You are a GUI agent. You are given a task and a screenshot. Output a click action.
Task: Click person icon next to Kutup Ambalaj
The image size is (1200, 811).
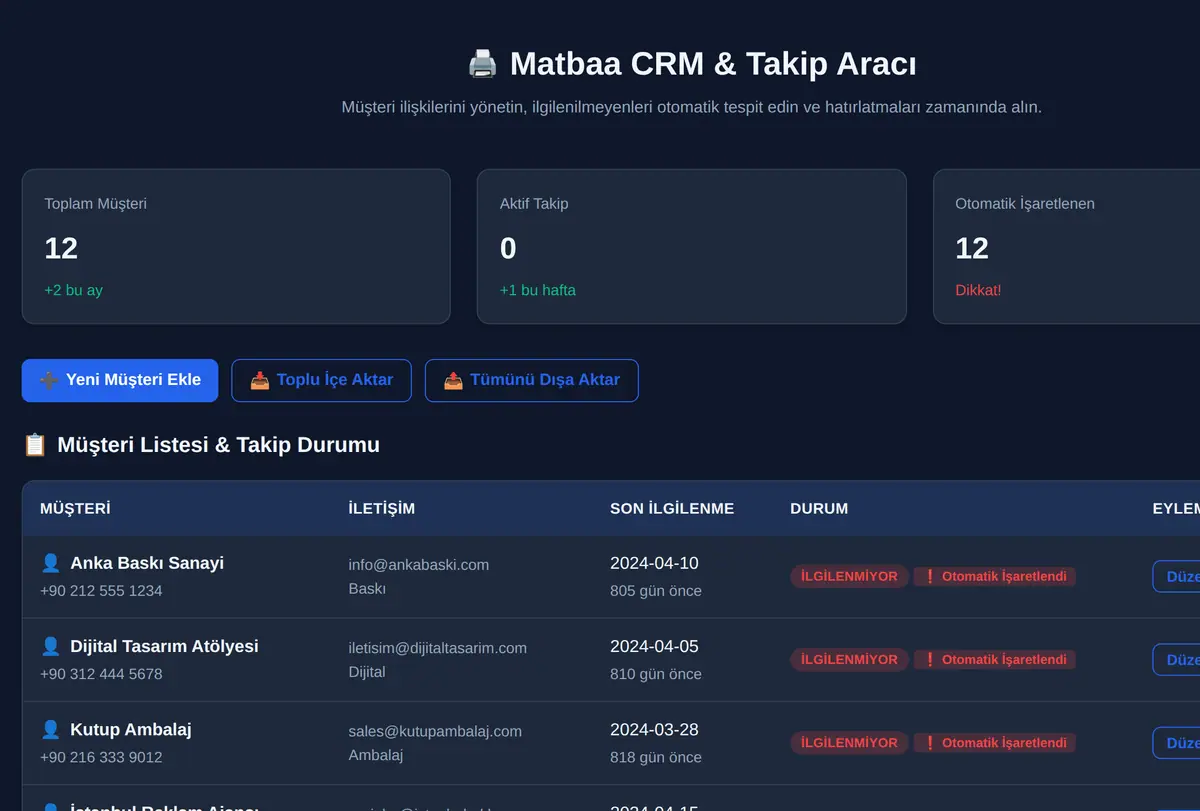point(50,729)
